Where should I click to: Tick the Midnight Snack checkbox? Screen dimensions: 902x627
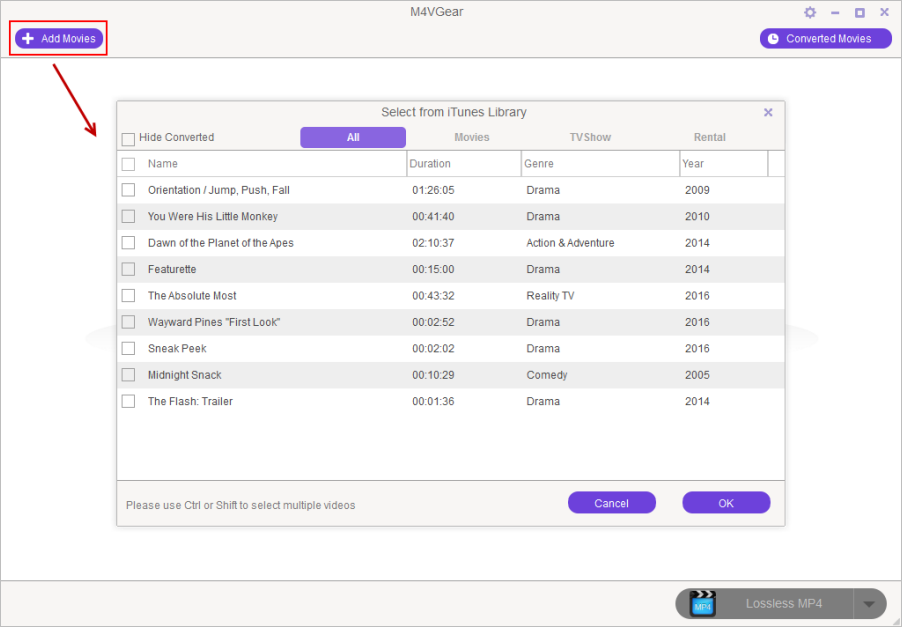pyautogui.click(x=128, y=375)
